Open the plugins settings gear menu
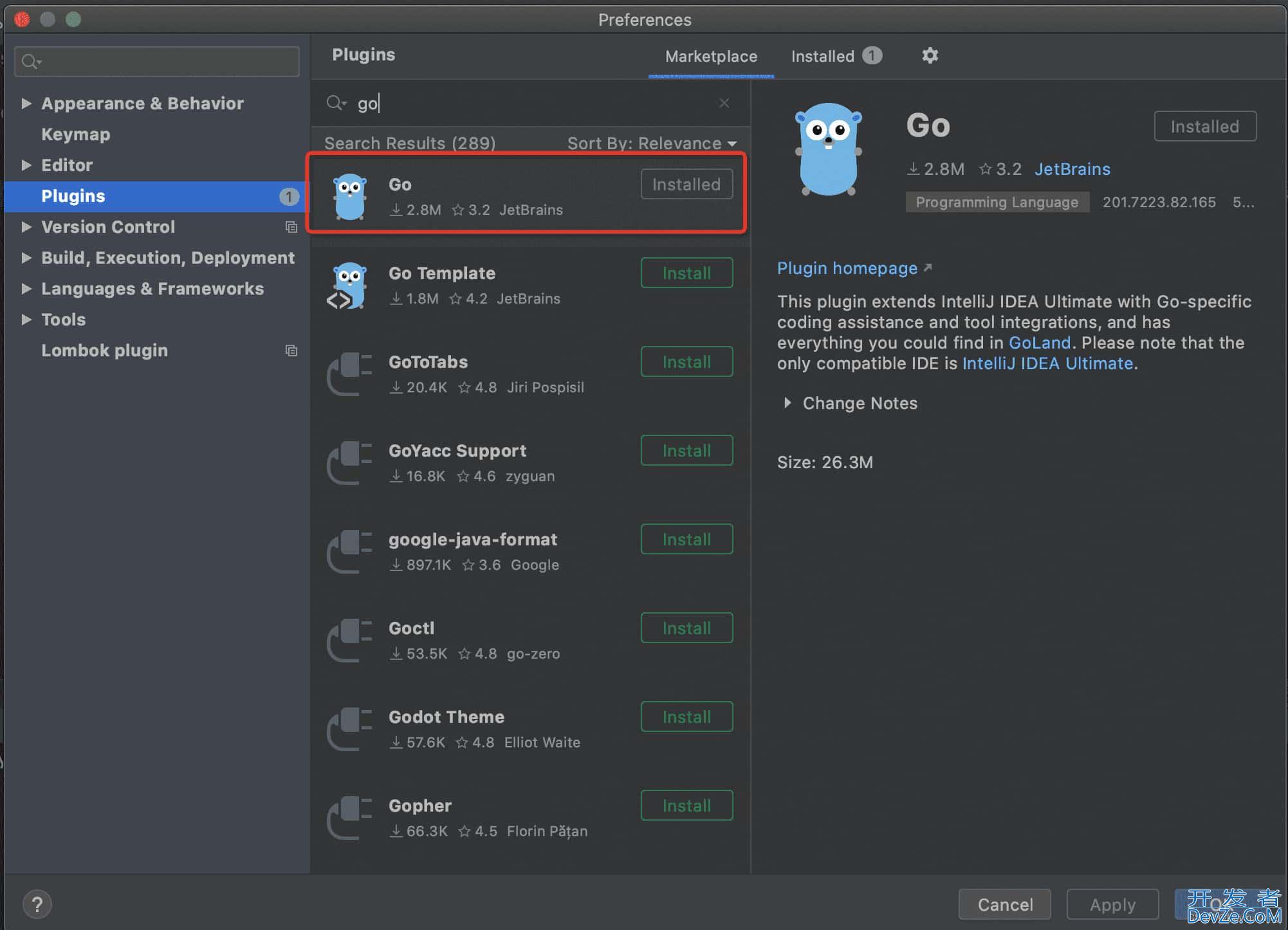Viewport: 1288px width, 930px height. pyautogui.click(x=930, y=55)
